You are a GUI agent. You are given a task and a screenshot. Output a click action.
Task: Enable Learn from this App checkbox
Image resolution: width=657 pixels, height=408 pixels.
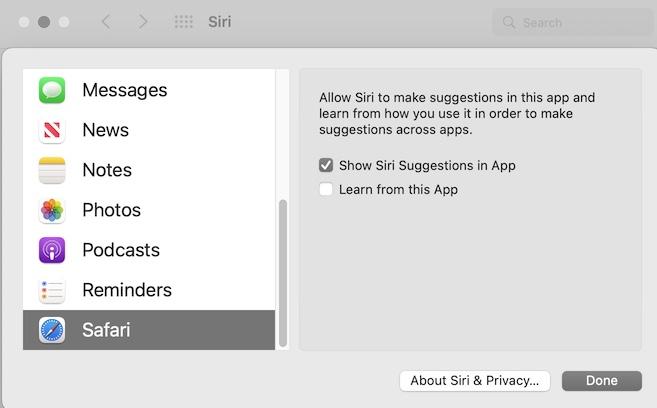(x=326, y=189)
